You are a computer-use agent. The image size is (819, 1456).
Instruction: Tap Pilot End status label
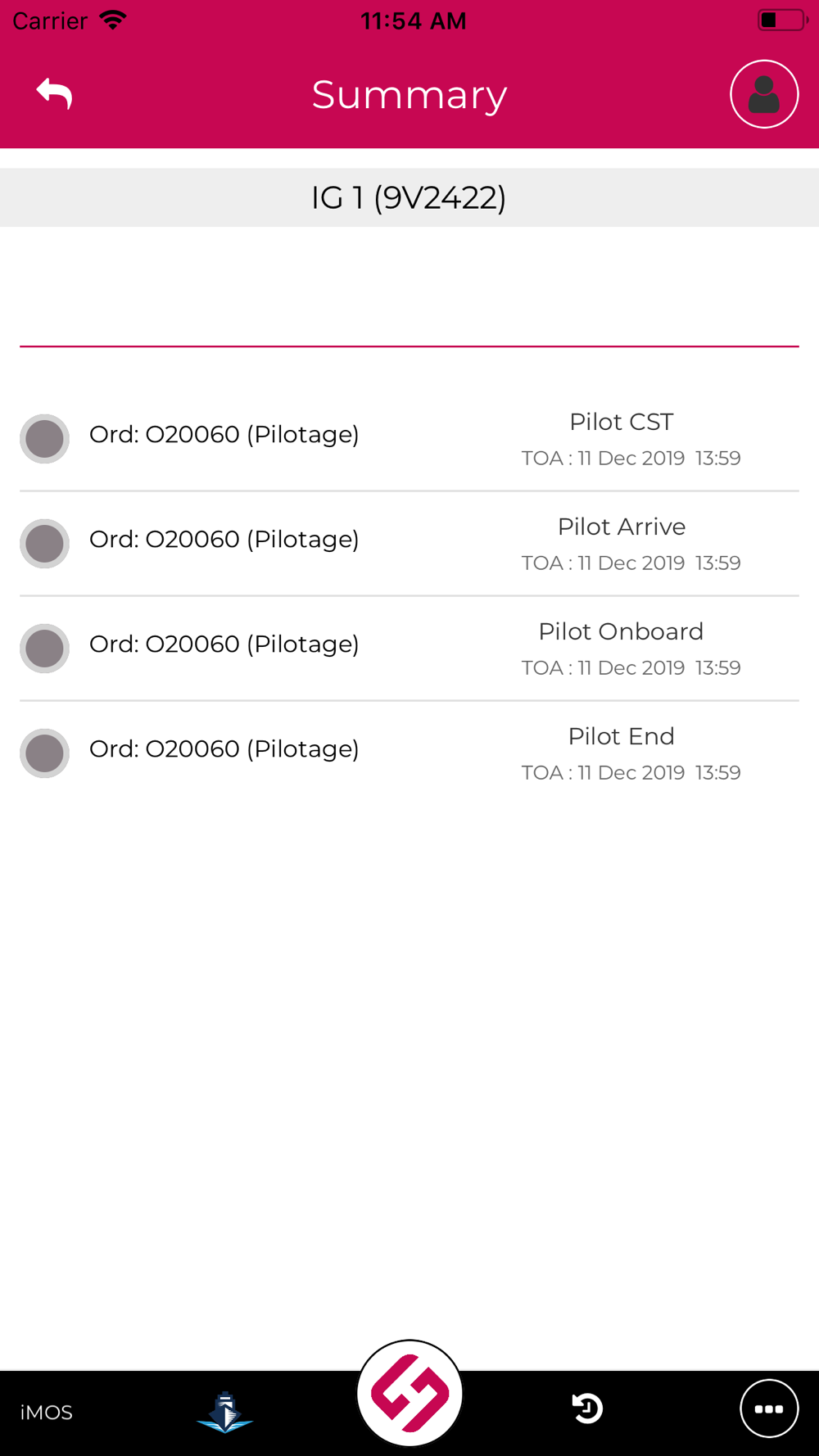621,736
